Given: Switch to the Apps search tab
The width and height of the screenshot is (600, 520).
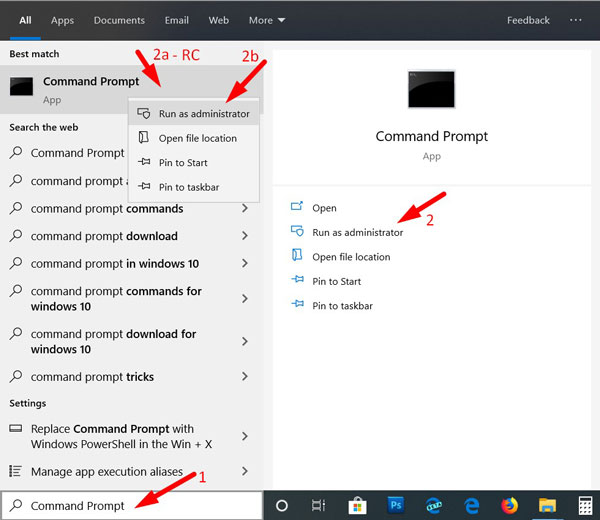Looking at the screenshot, I should (x=62, y=20).
